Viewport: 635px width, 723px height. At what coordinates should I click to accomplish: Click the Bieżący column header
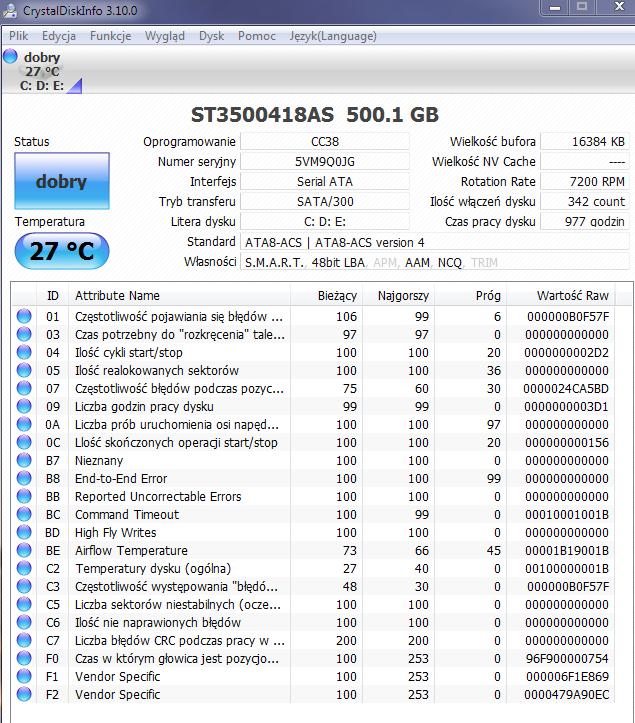[326, 296]
